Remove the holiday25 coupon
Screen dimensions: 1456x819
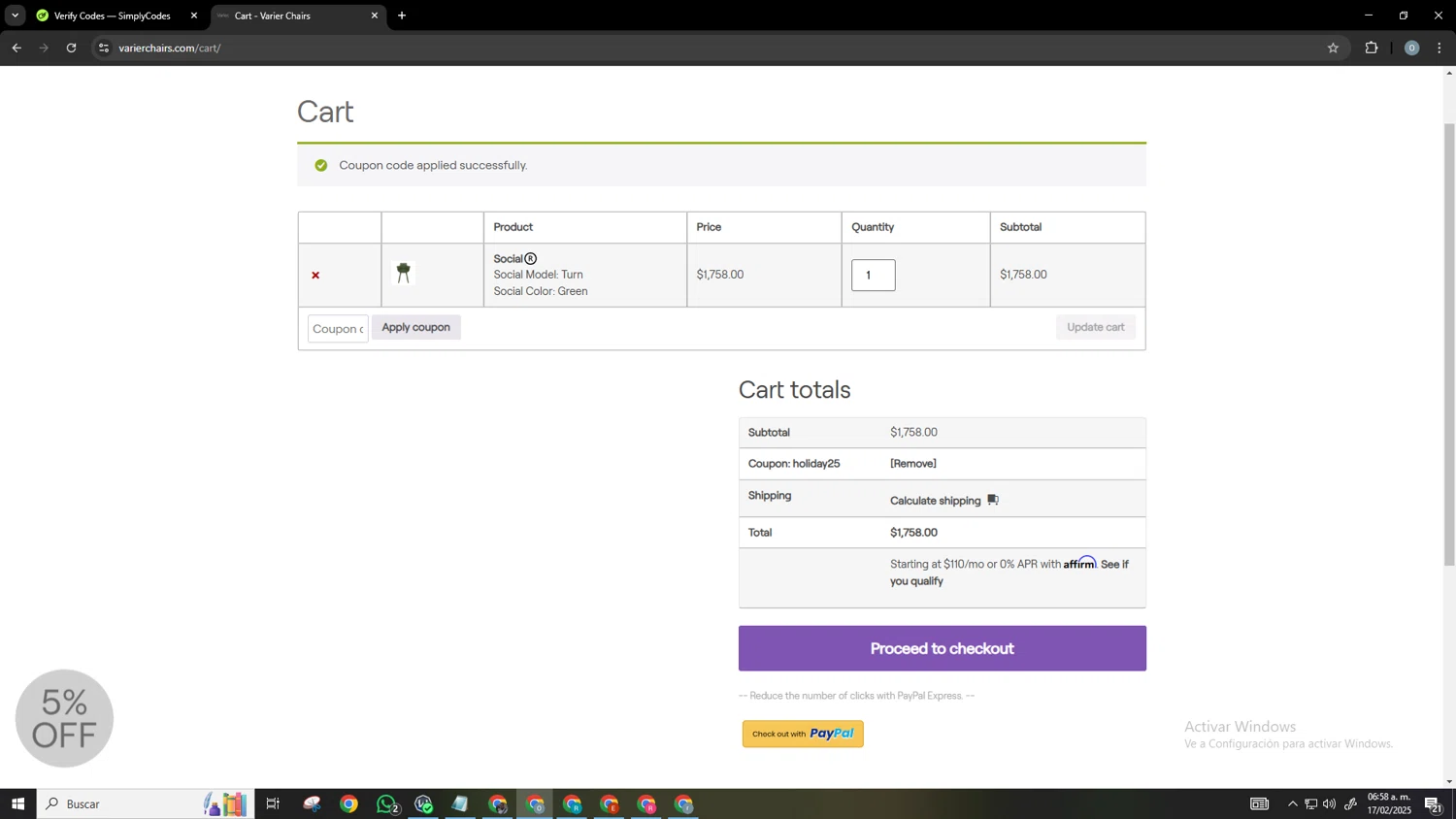pos(912,464)
